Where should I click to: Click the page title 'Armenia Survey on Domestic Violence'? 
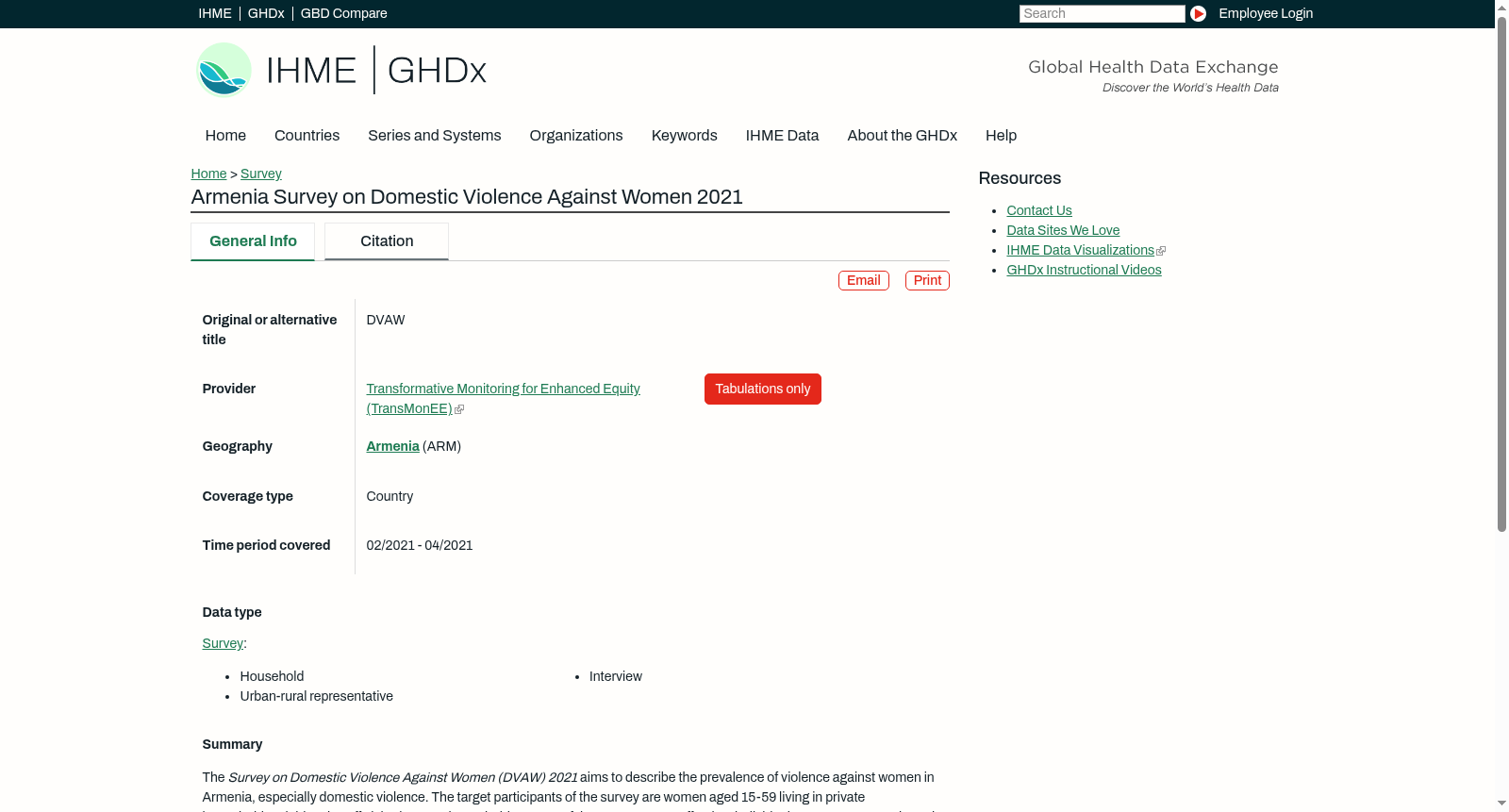[x=467, y=197]
